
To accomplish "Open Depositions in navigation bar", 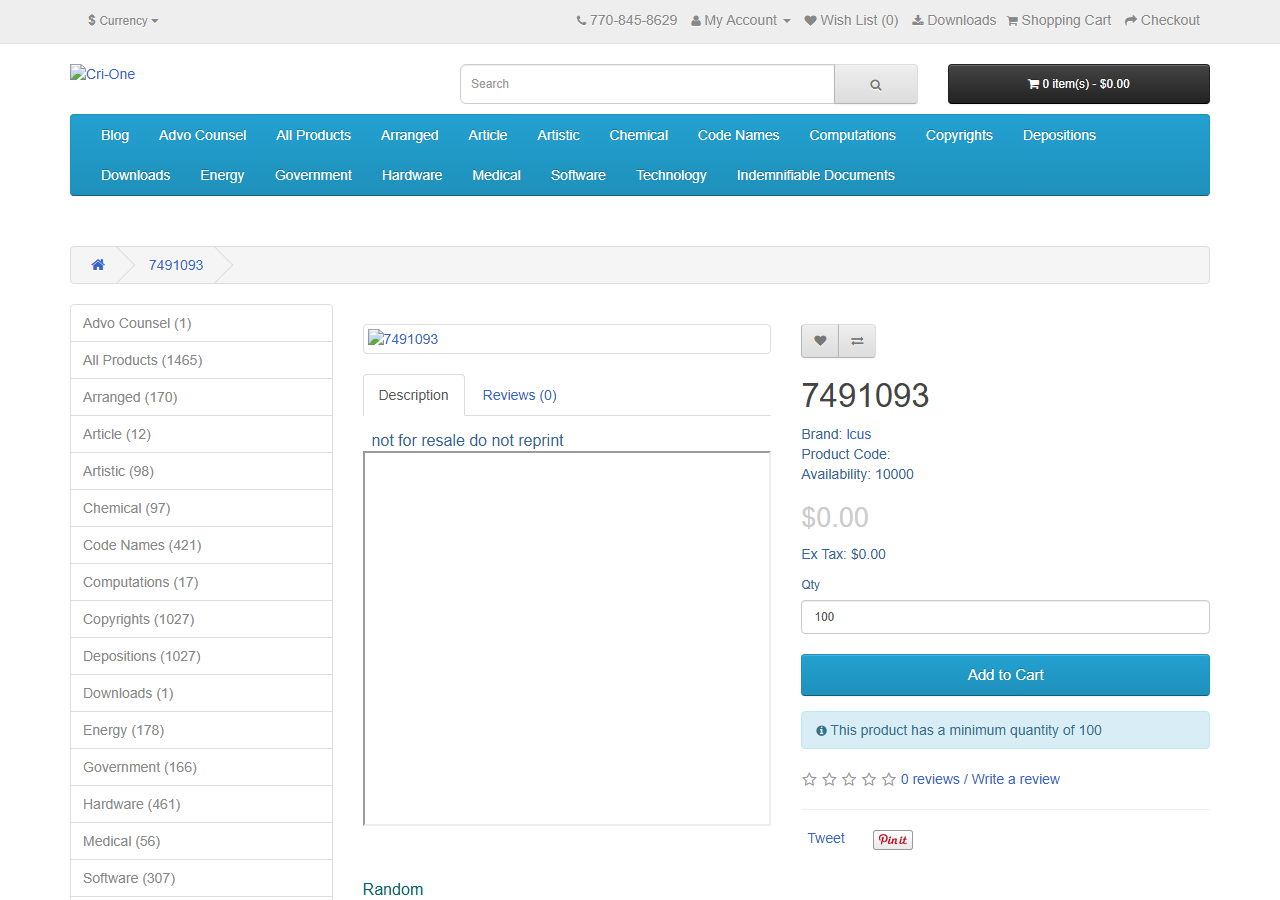I will (1060, 135).
